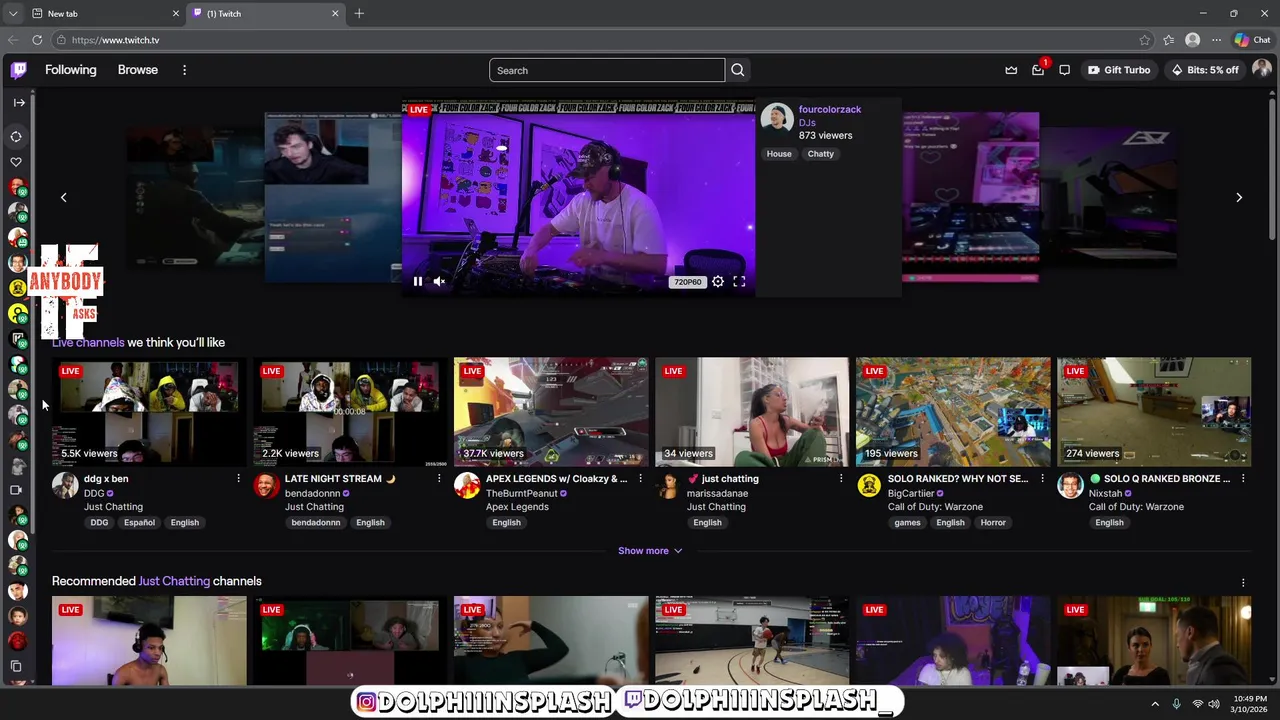Open browser tab list dropdown arrow
The image size is (1280, 720).
click(12, 13)
